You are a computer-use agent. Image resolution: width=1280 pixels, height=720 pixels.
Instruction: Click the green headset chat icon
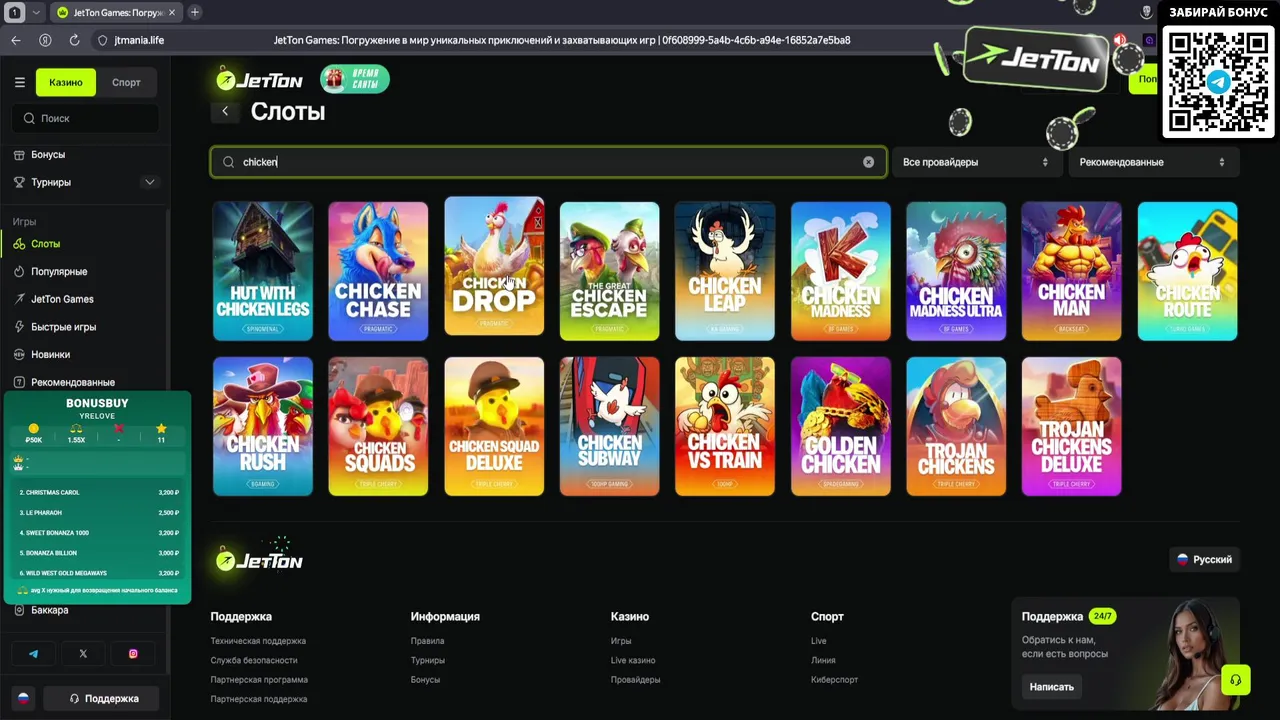click(x=1235, y=680)
